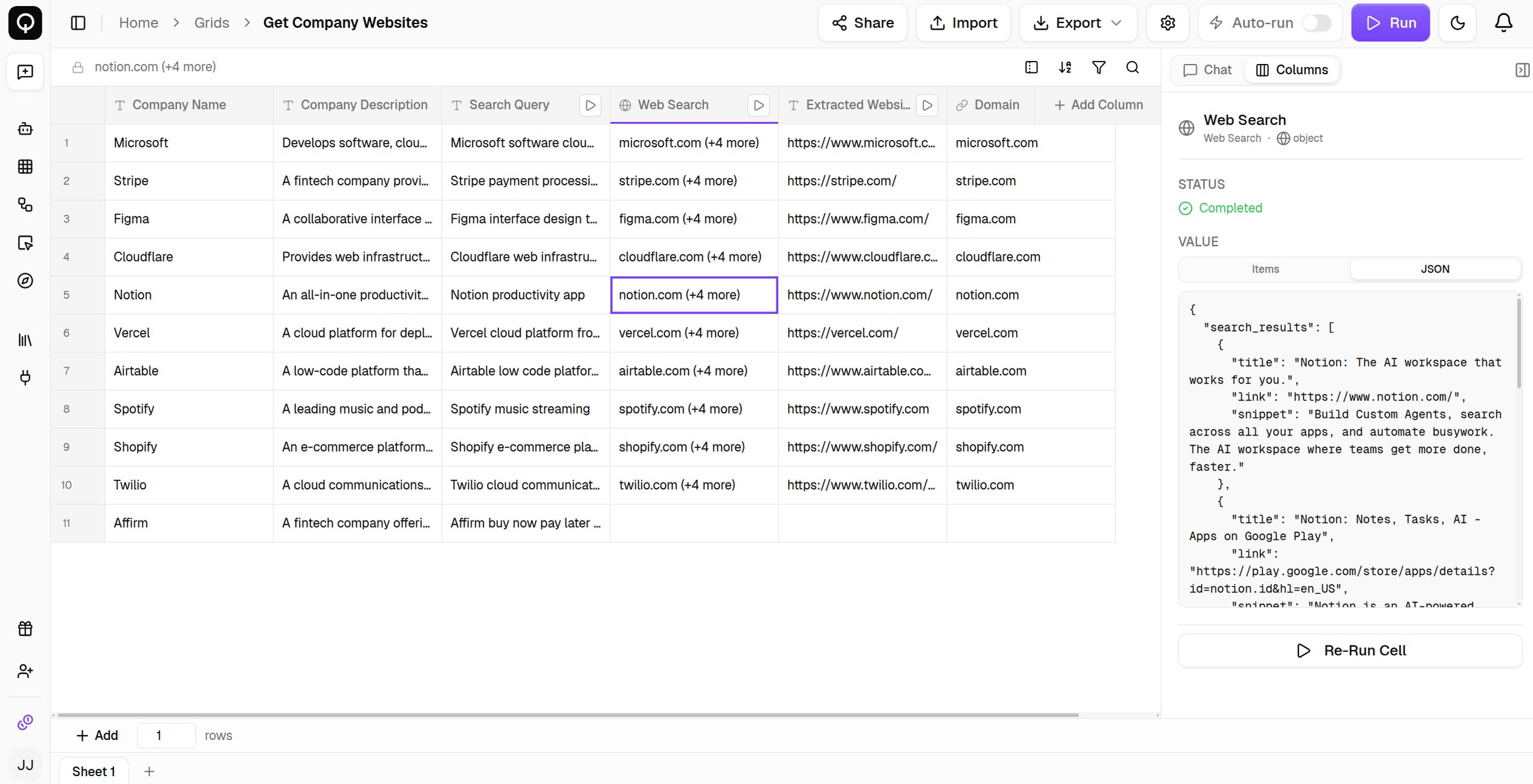Open the grids table icon in sidebar

point(25,167)
